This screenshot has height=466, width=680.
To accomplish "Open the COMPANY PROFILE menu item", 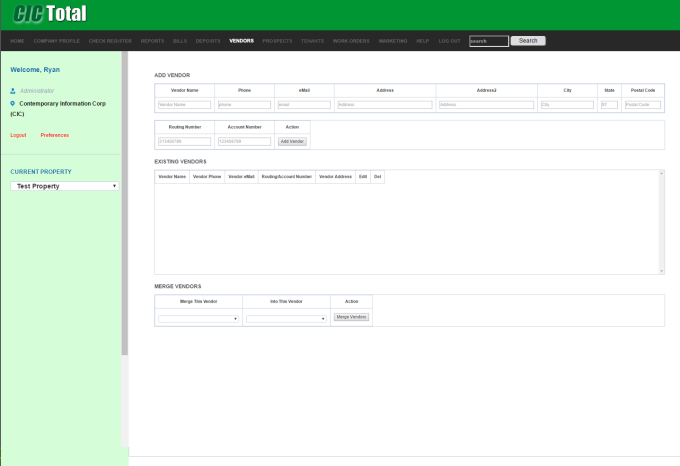I will tap(56, 41).
